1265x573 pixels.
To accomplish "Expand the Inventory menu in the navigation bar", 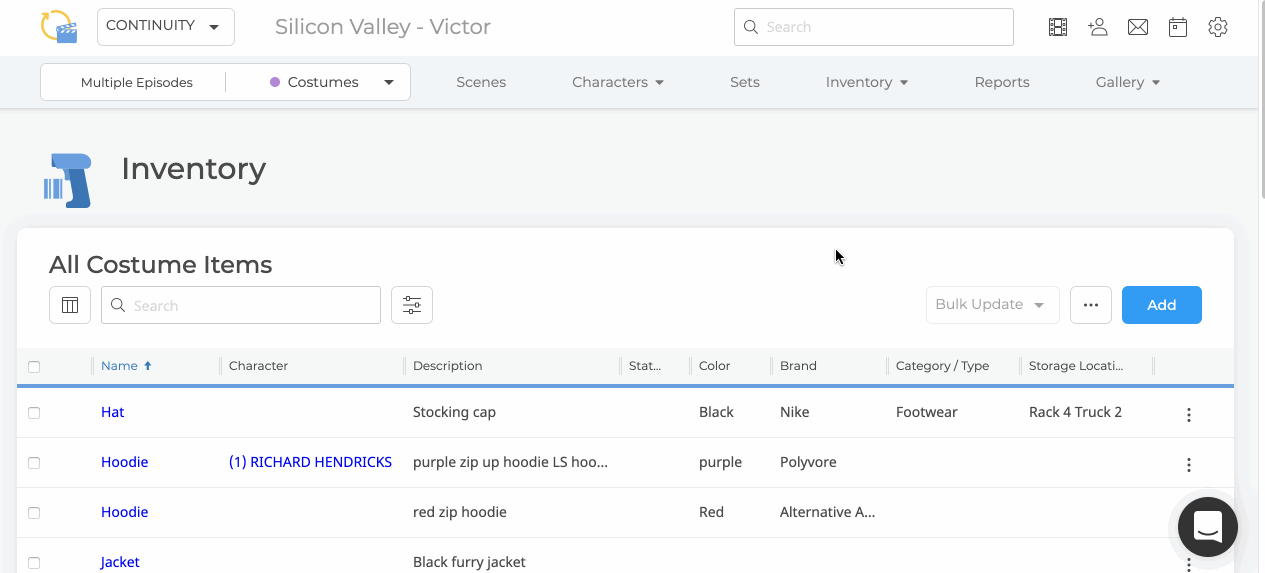I will coord(867,82).
